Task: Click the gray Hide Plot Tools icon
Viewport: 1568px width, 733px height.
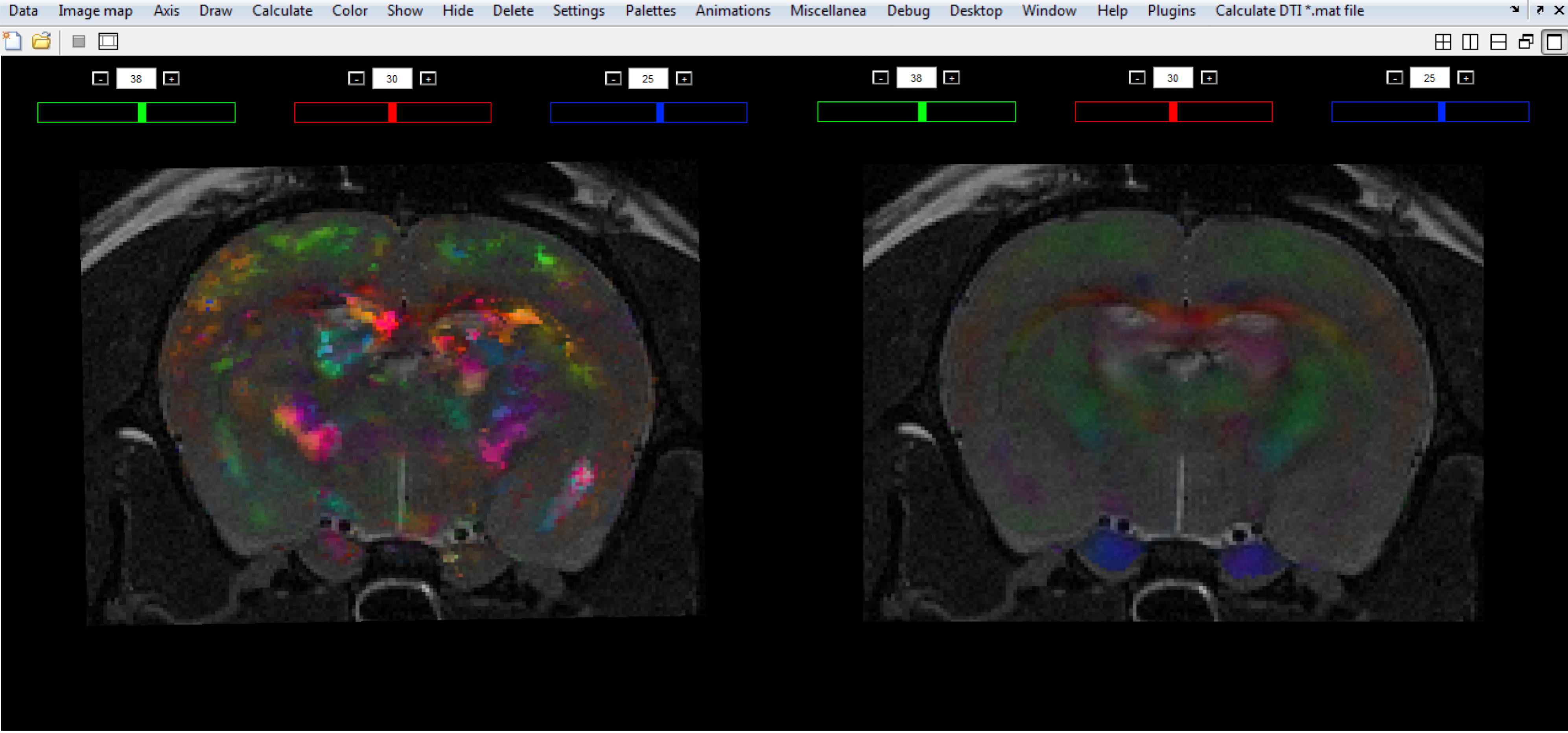Action: point(79,41)
